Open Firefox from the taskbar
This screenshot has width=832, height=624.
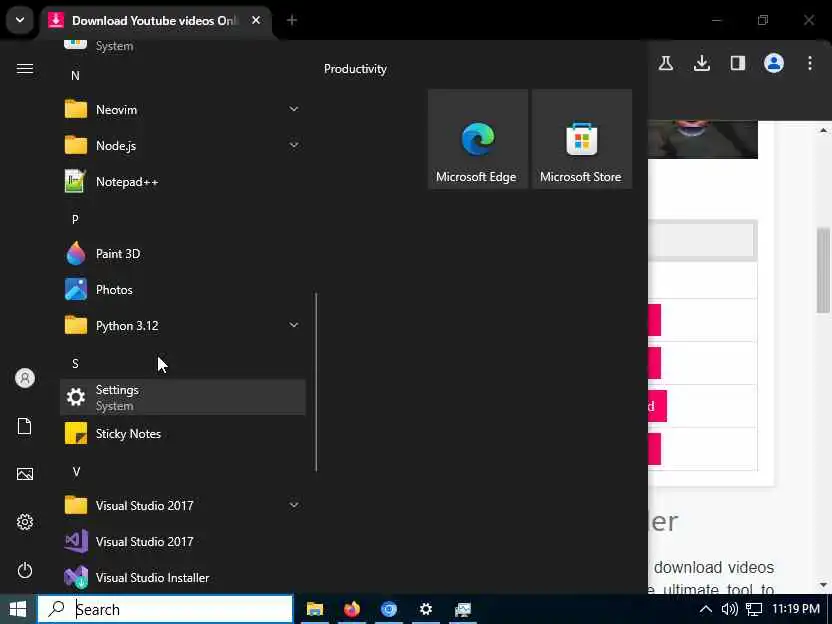pyautogui.click(x=352, y=609)
